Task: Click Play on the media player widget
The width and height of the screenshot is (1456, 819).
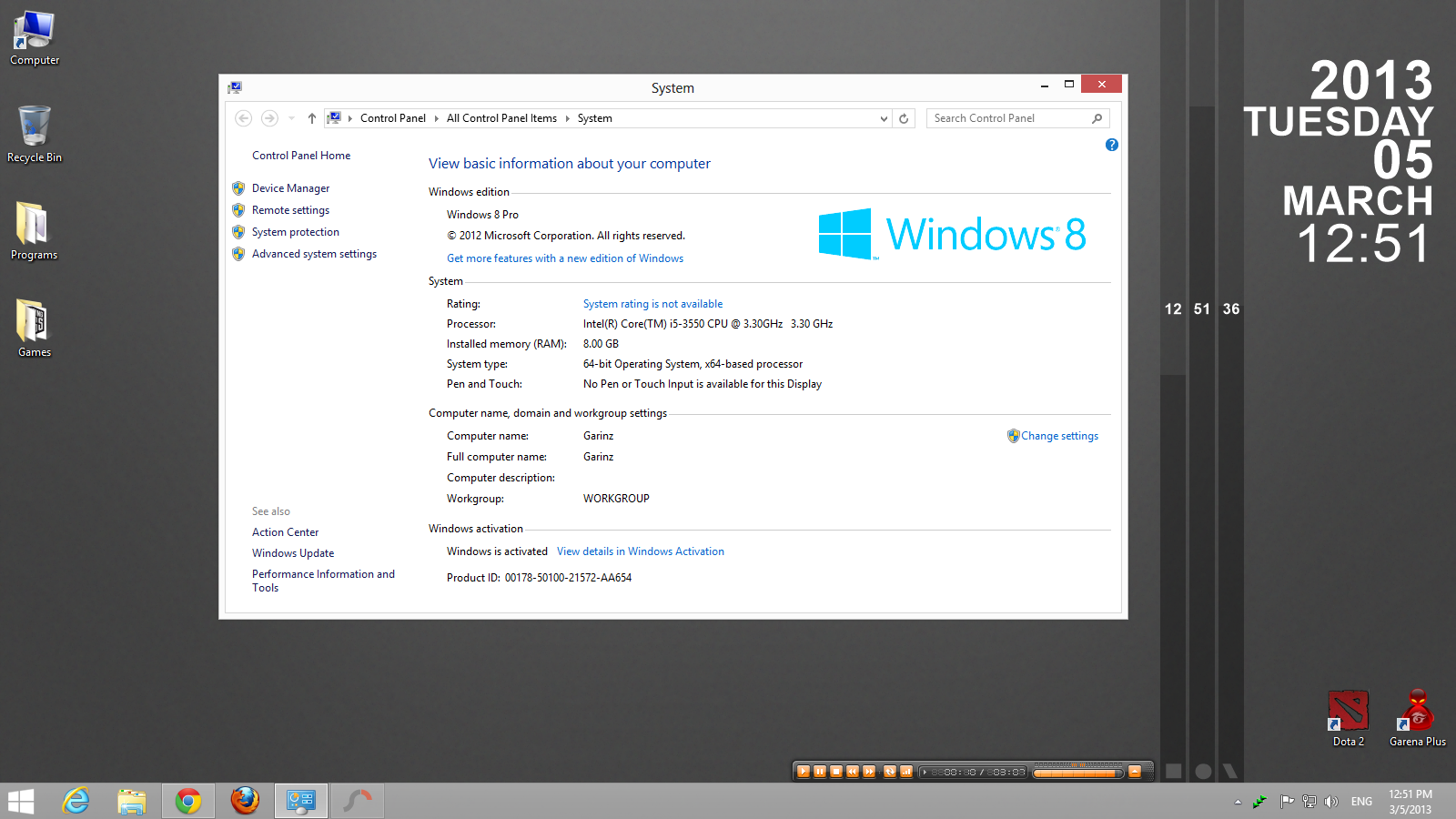Action: click(x=803, y=772)
